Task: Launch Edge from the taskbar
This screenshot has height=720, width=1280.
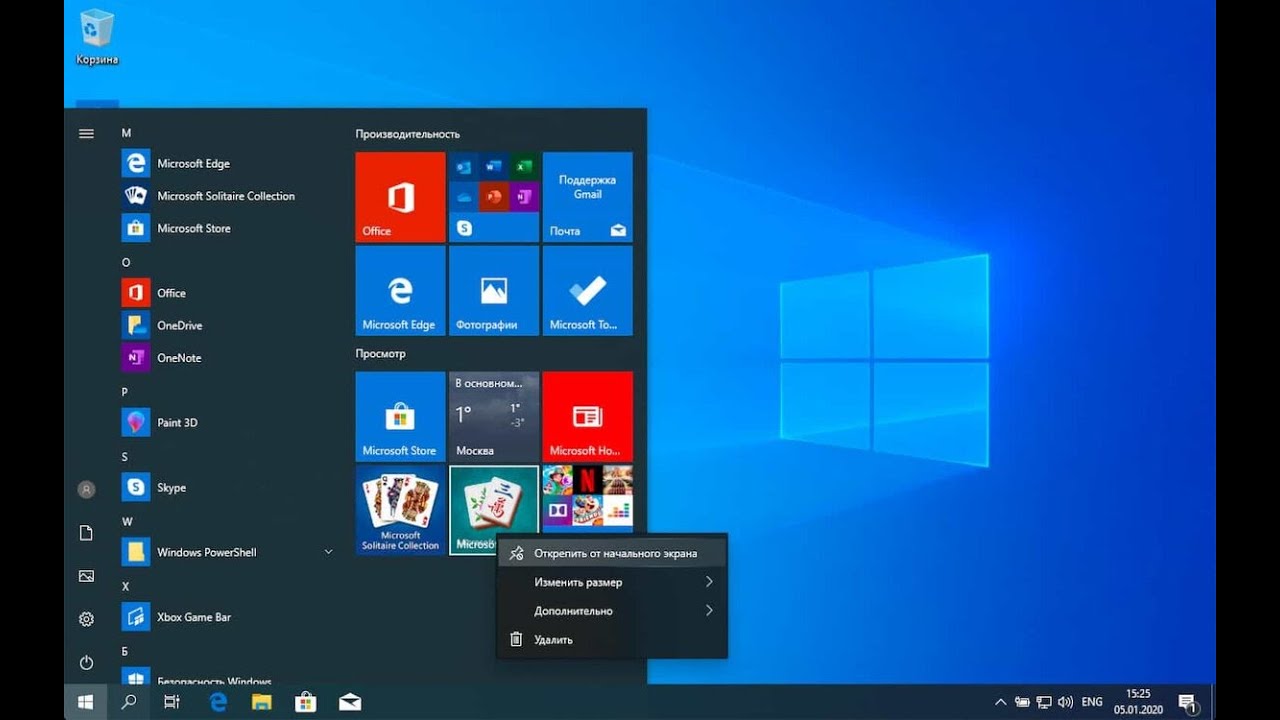Action: tap(218, 702)
